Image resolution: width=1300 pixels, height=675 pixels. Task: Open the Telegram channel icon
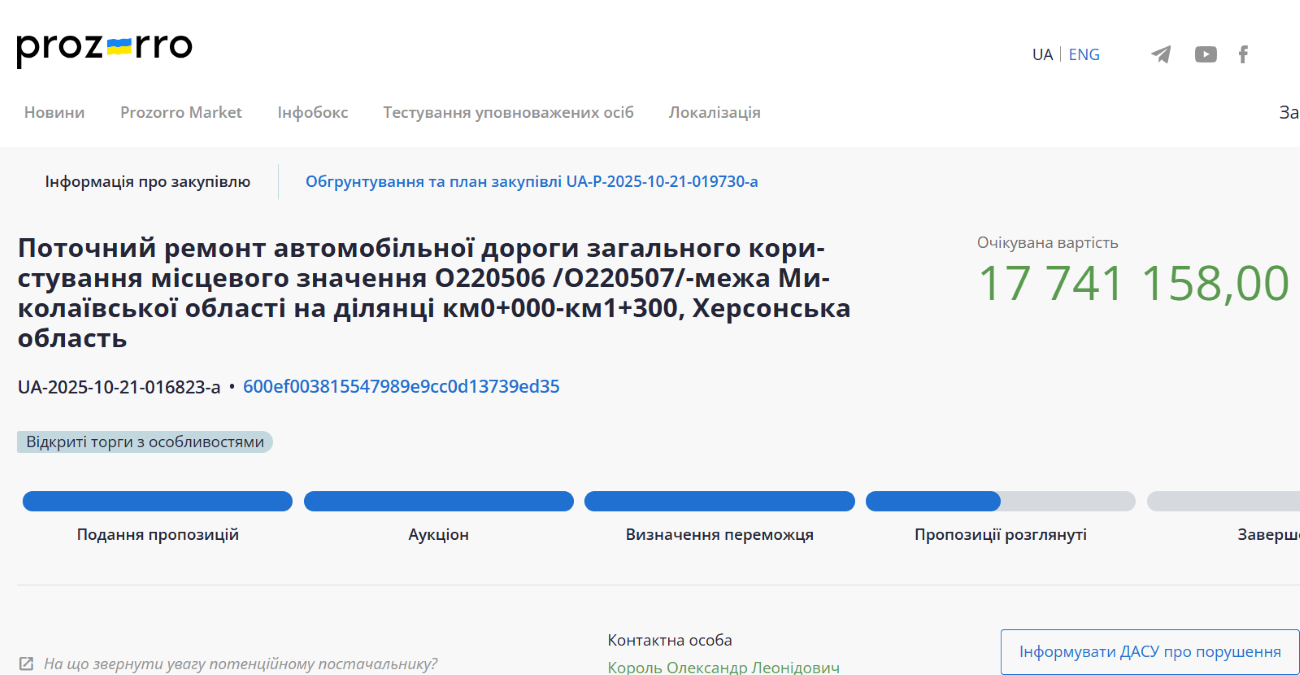pyautogui.click(x=1160, y=55)
